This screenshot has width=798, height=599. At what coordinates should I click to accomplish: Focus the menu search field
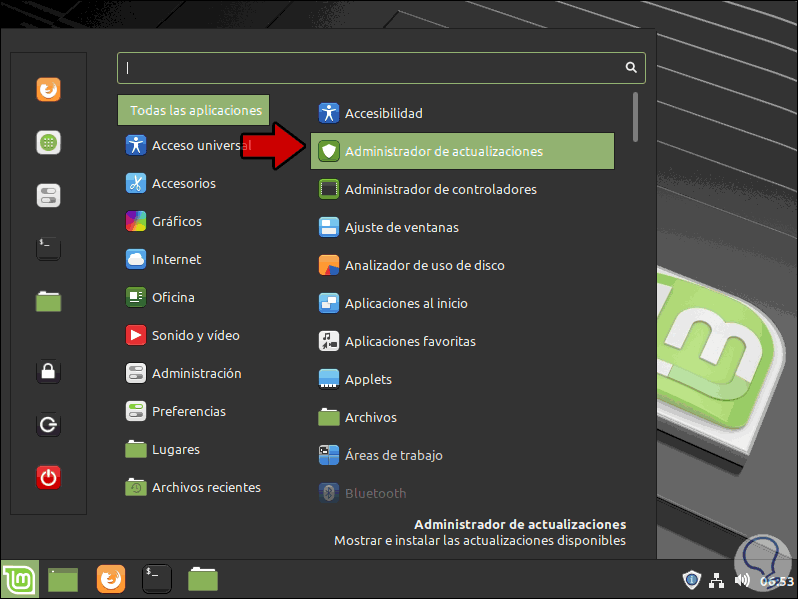point(381,68)
